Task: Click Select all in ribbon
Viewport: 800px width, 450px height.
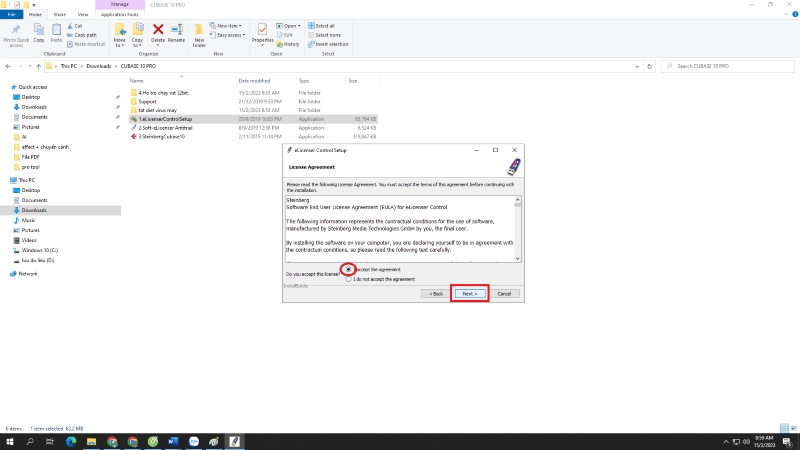Action: click(x=321, y=26)
